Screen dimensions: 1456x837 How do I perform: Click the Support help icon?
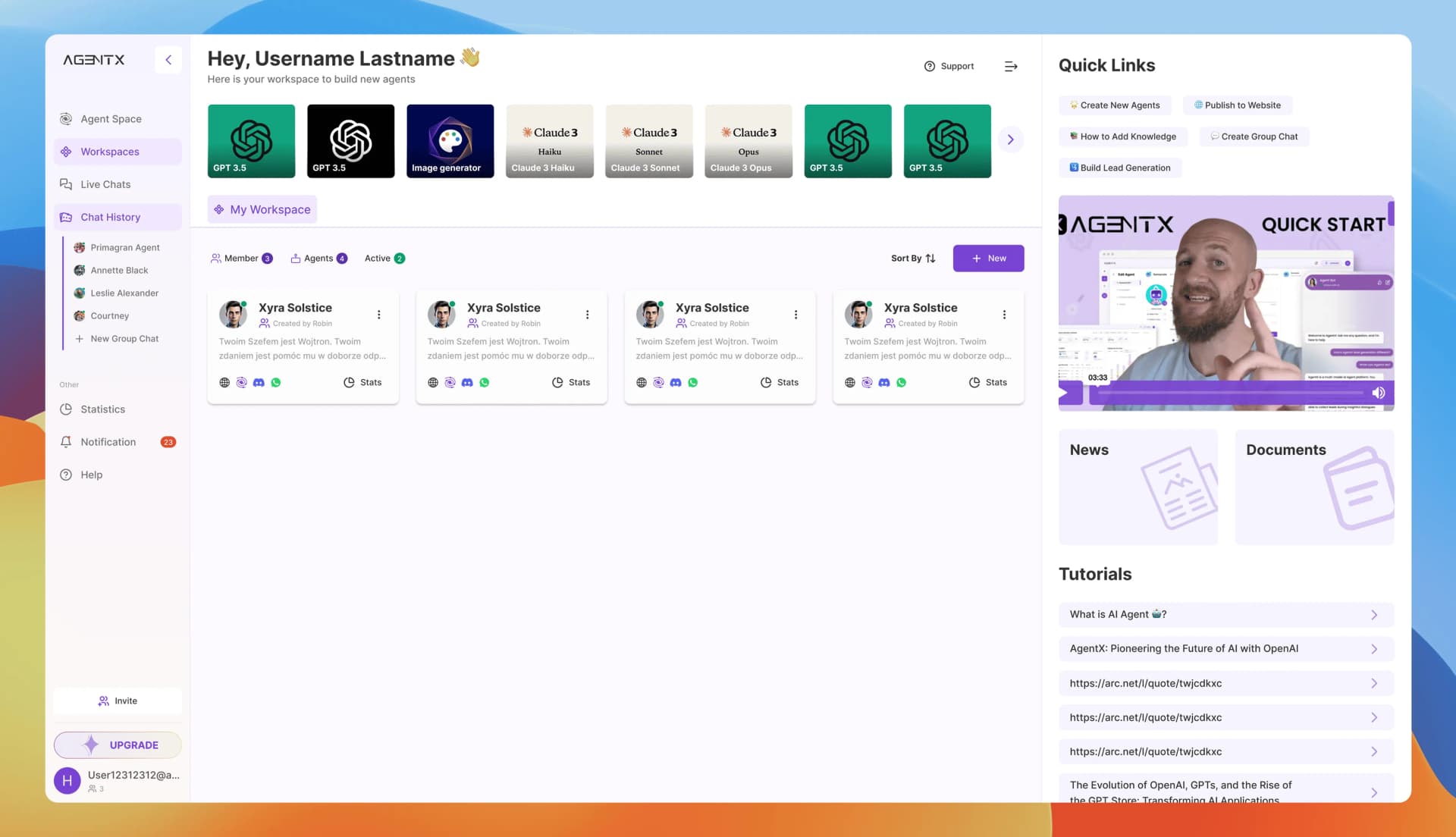(x=931, y=66)
